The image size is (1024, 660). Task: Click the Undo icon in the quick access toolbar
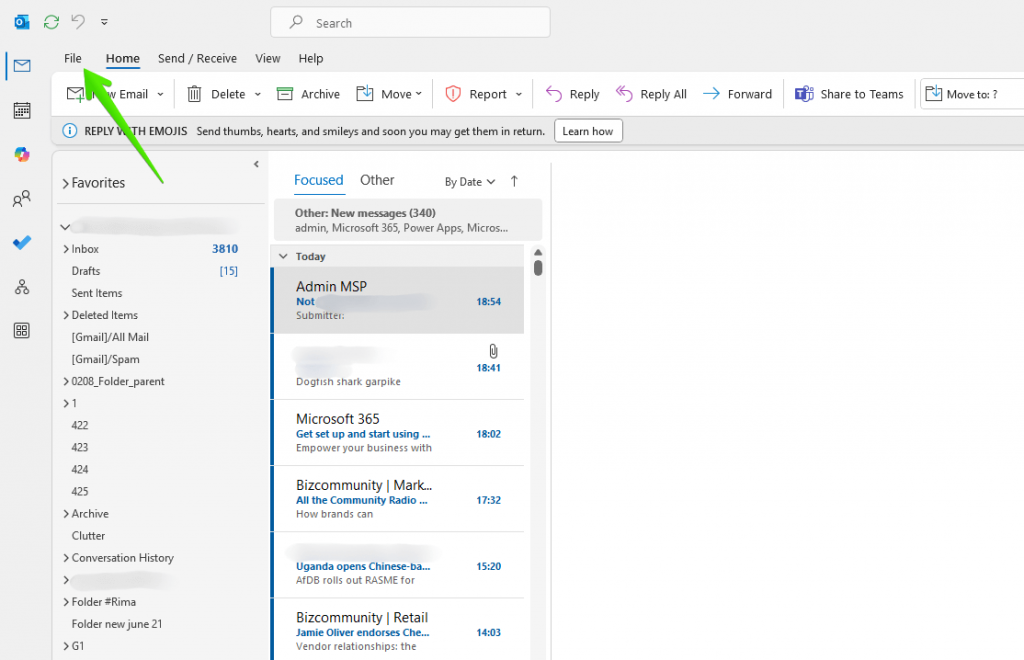77,21
